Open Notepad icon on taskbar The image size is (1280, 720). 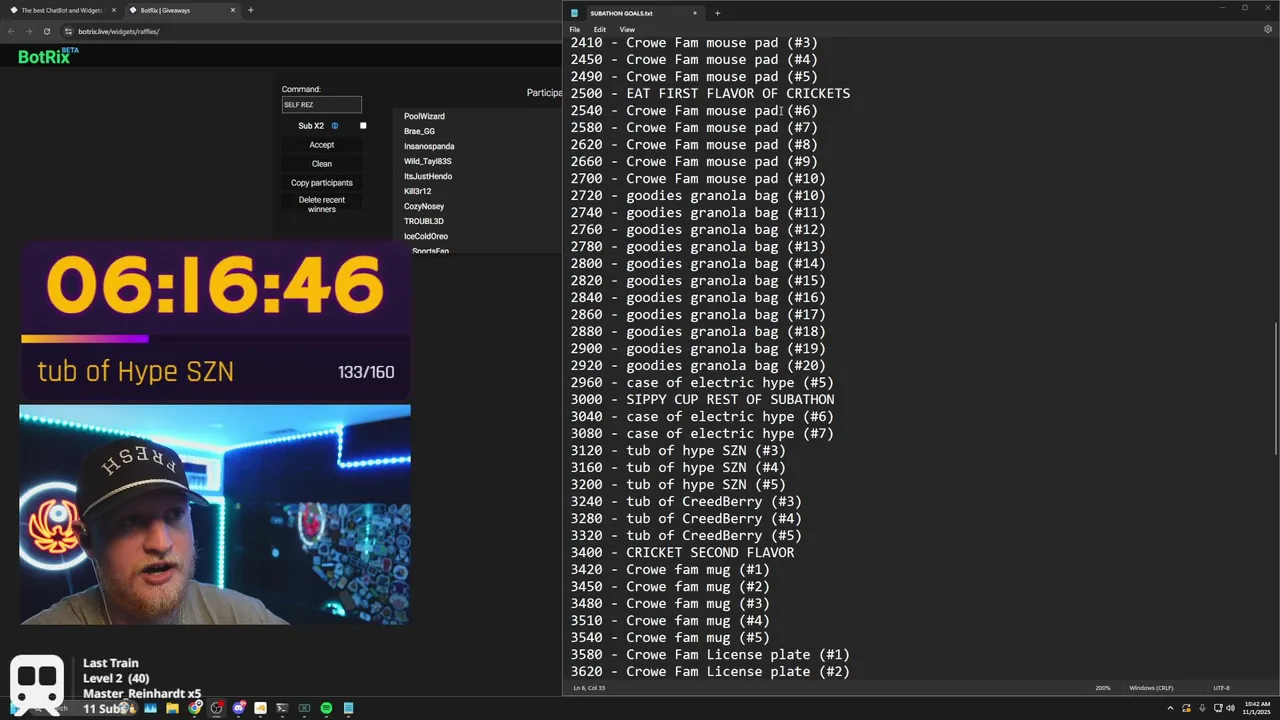point(348,708)
